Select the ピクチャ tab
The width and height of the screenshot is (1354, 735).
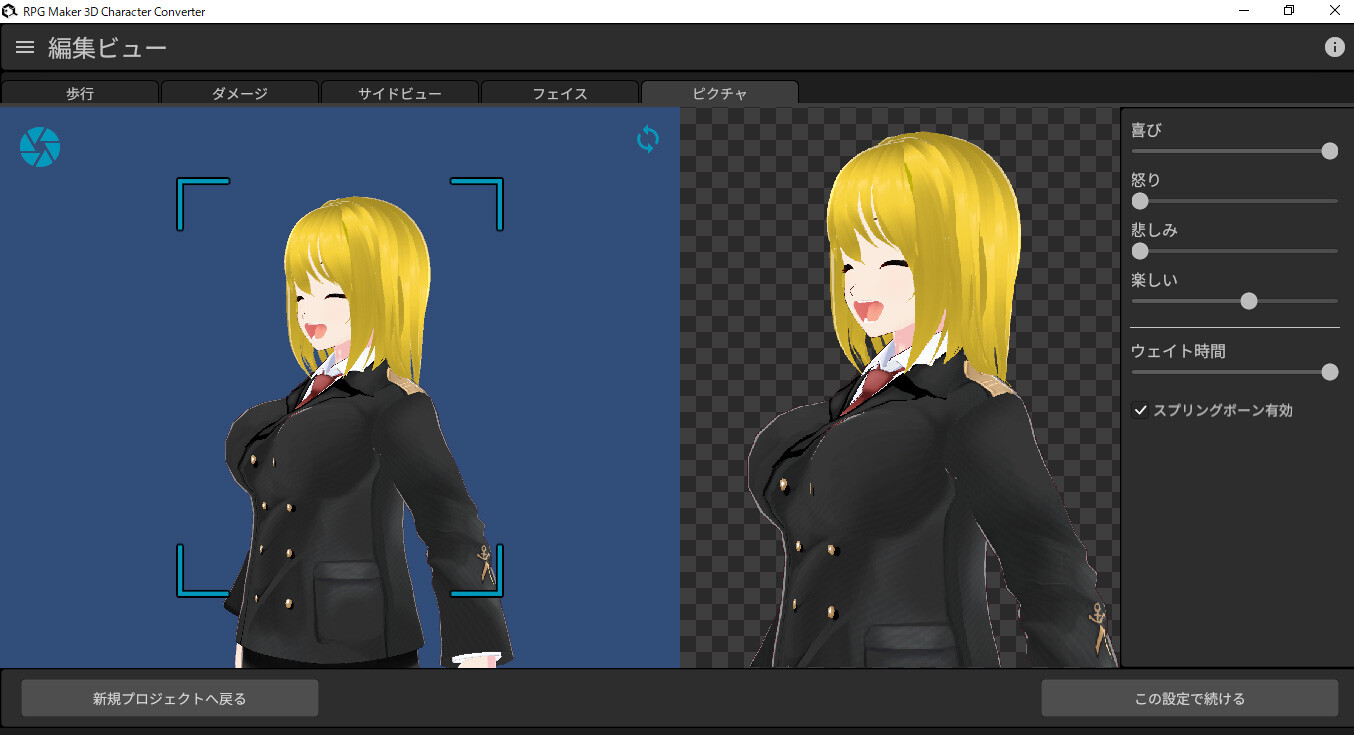(x=719, y=92)
